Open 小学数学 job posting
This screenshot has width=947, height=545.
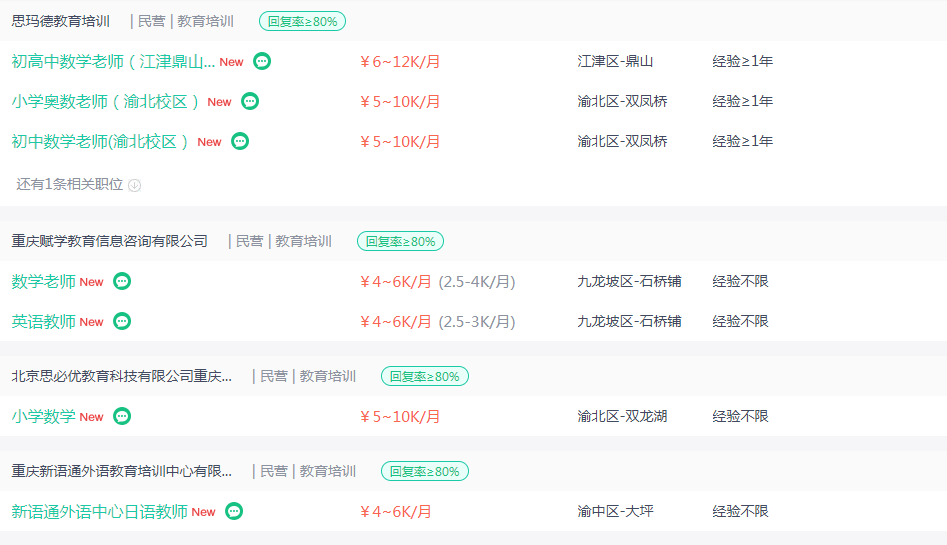point(43,416)
